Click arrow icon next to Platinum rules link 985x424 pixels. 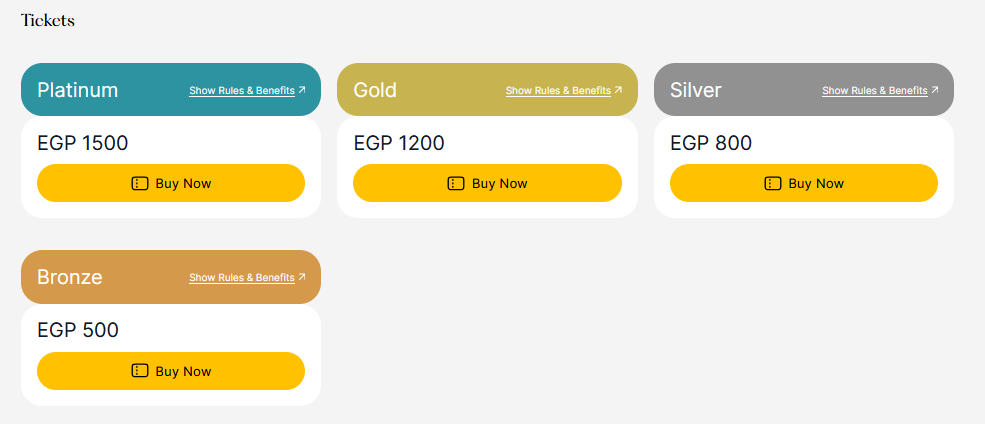302,90
